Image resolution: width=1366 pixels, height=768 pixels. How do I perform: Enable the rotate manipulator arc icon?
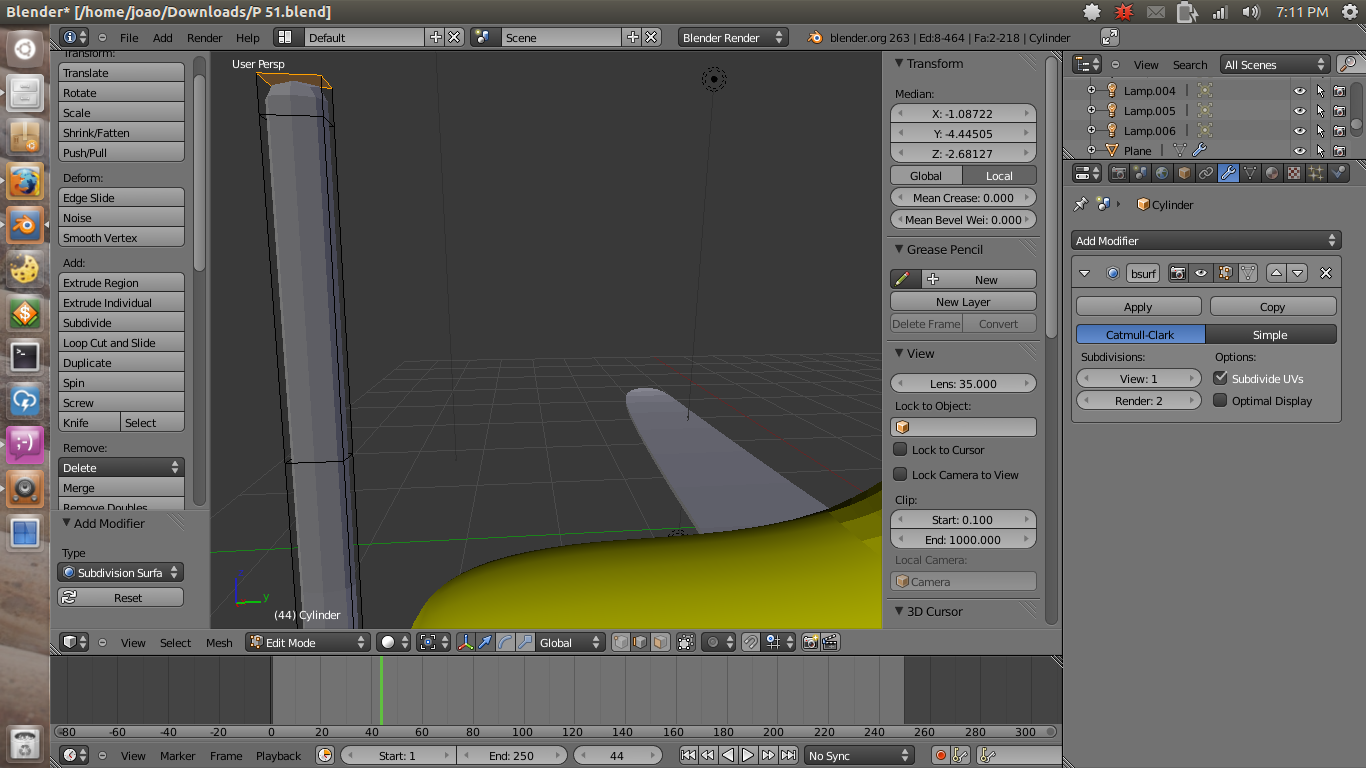[505, 643]
